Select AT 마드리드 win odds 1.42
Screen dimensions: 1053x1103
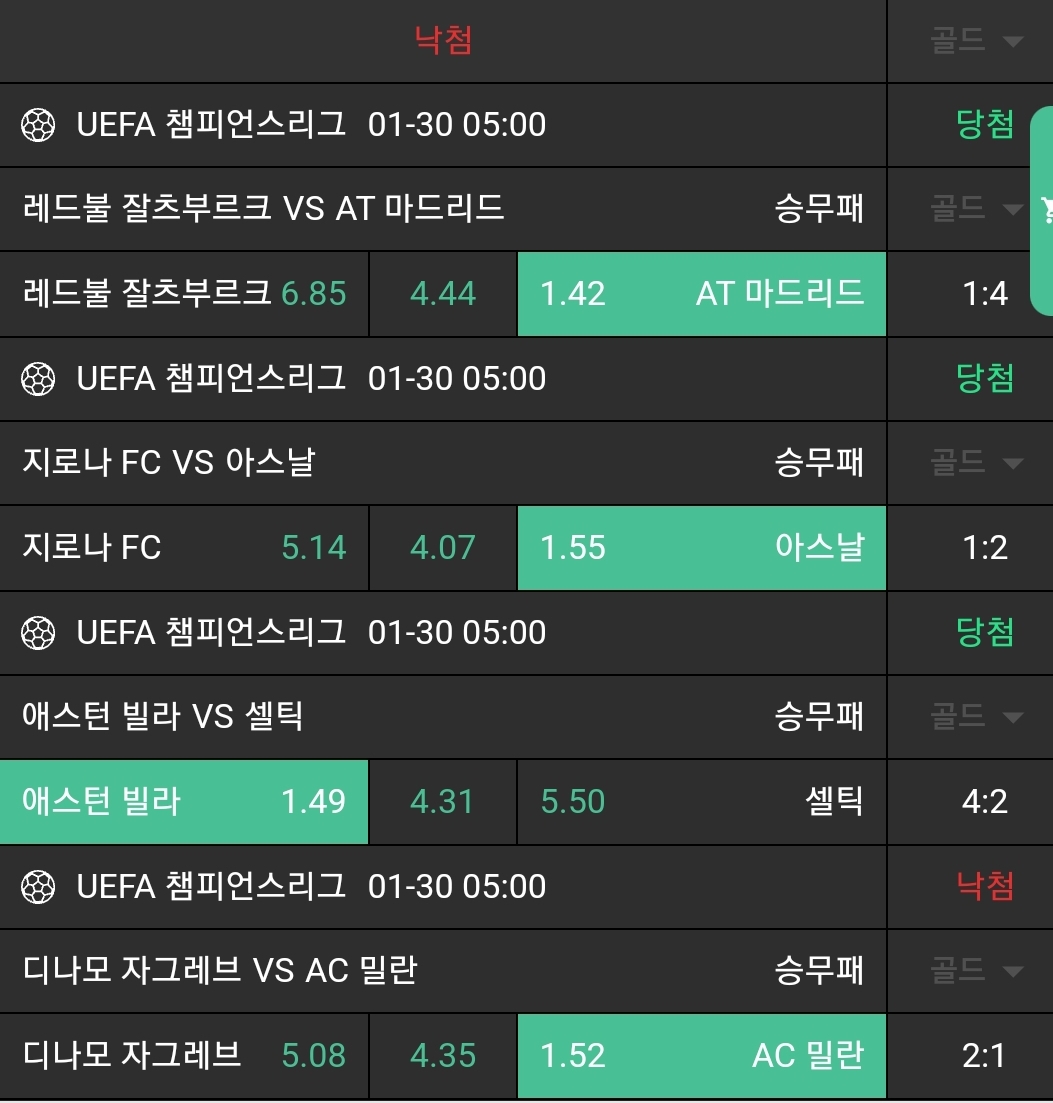tap(701, 294)
